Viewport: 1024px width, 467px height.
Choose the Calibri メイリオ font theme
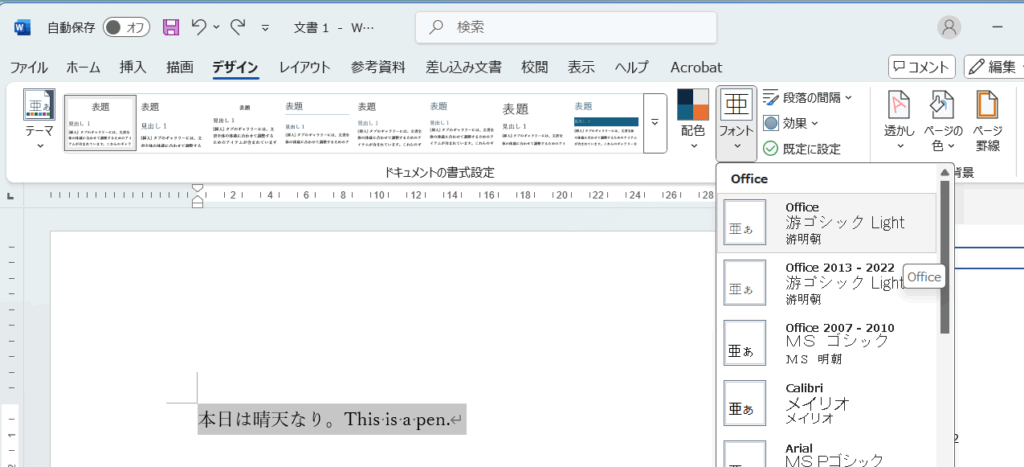pos(830,404)
